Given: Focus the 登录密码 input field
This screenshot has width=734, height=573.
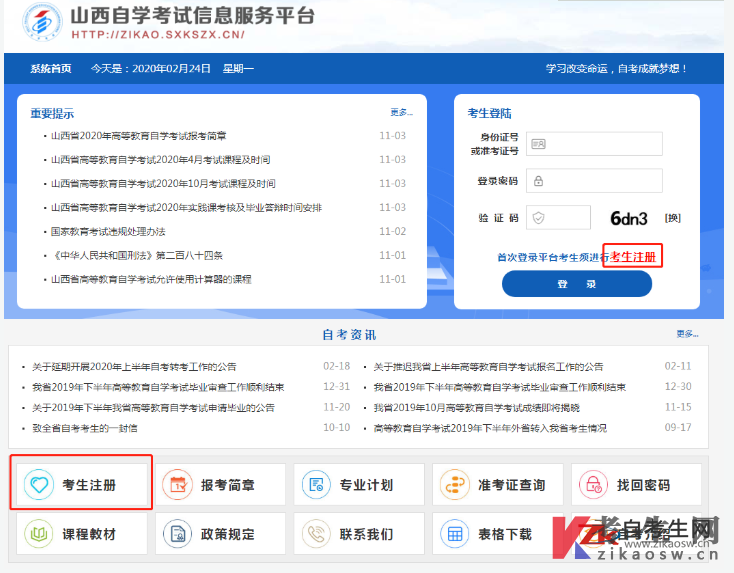Looking at the screenshot, I should [x=594, y=181].
